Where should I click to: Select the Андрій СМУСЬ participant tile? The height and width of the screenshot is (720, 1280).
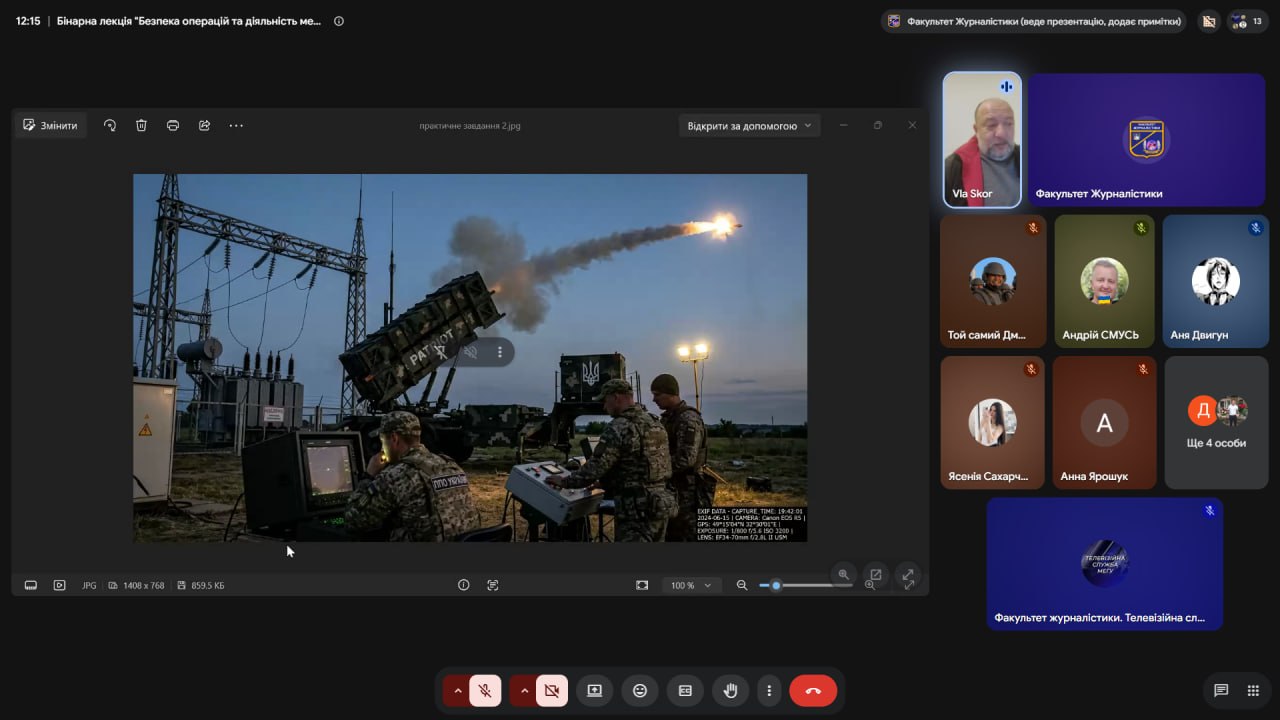coord(1105,281)
